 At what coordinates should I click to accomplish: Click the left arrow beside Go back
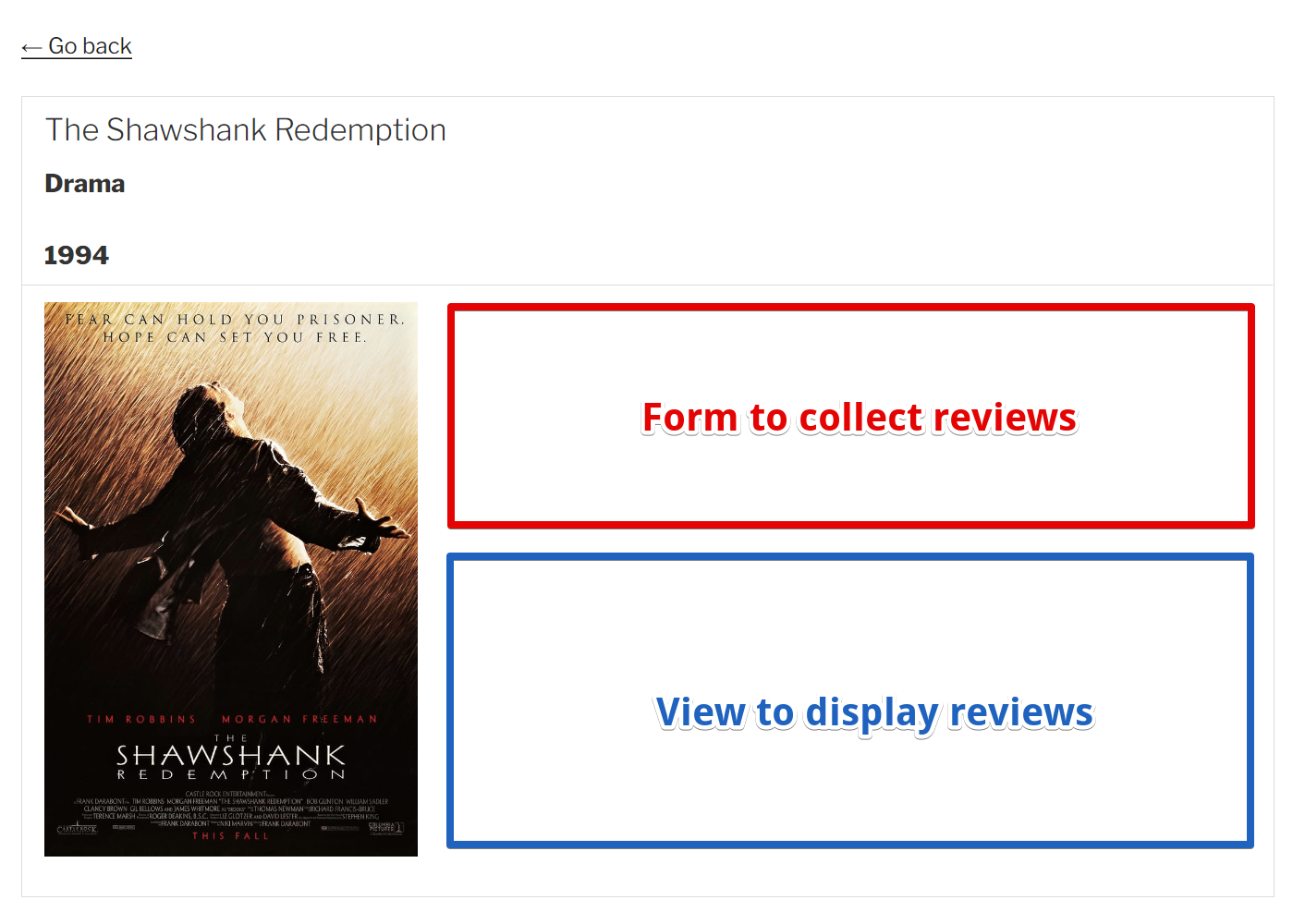click(32, 47)
